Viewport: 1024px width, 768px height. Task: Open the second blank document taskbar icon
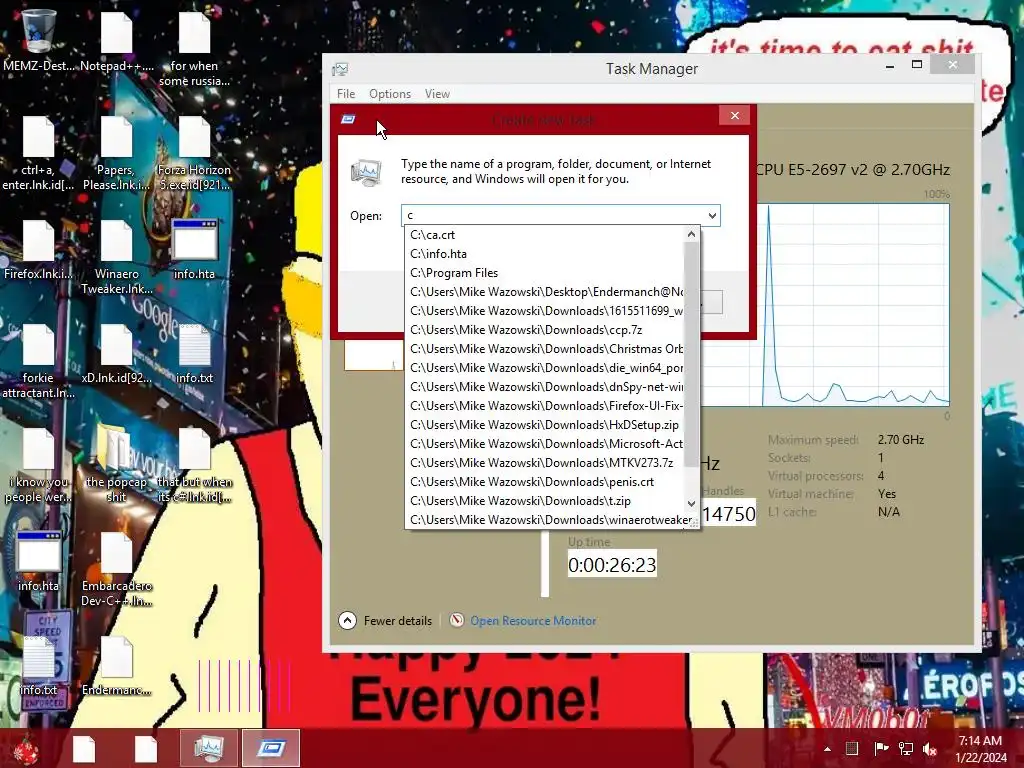(x=146, y=748)
